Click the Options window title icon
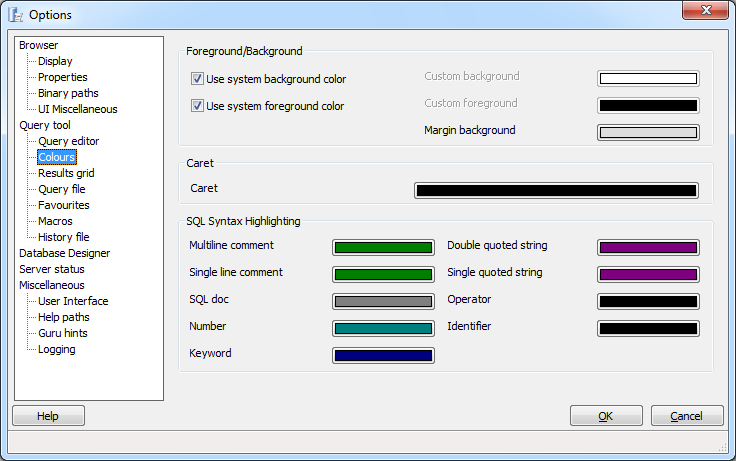The width and height of the screenshot is (736, 461). pyautogui.click(x=15, y=14)
